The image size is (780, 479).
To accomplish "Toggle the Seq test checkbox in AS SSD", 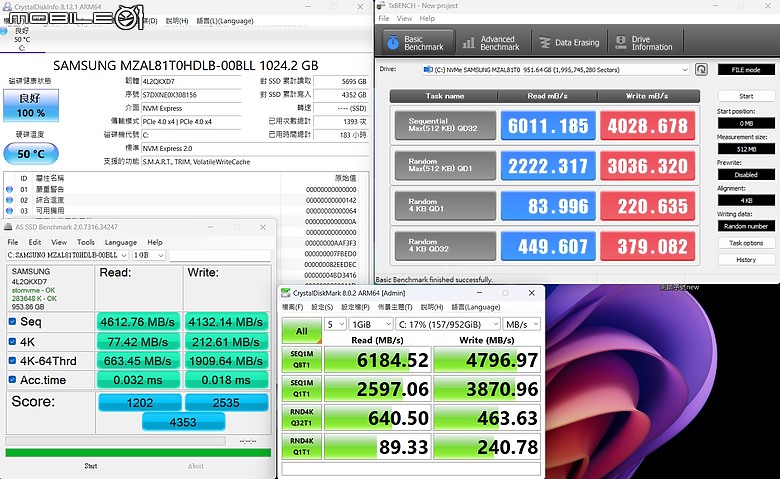I will [x=12, y=321].
